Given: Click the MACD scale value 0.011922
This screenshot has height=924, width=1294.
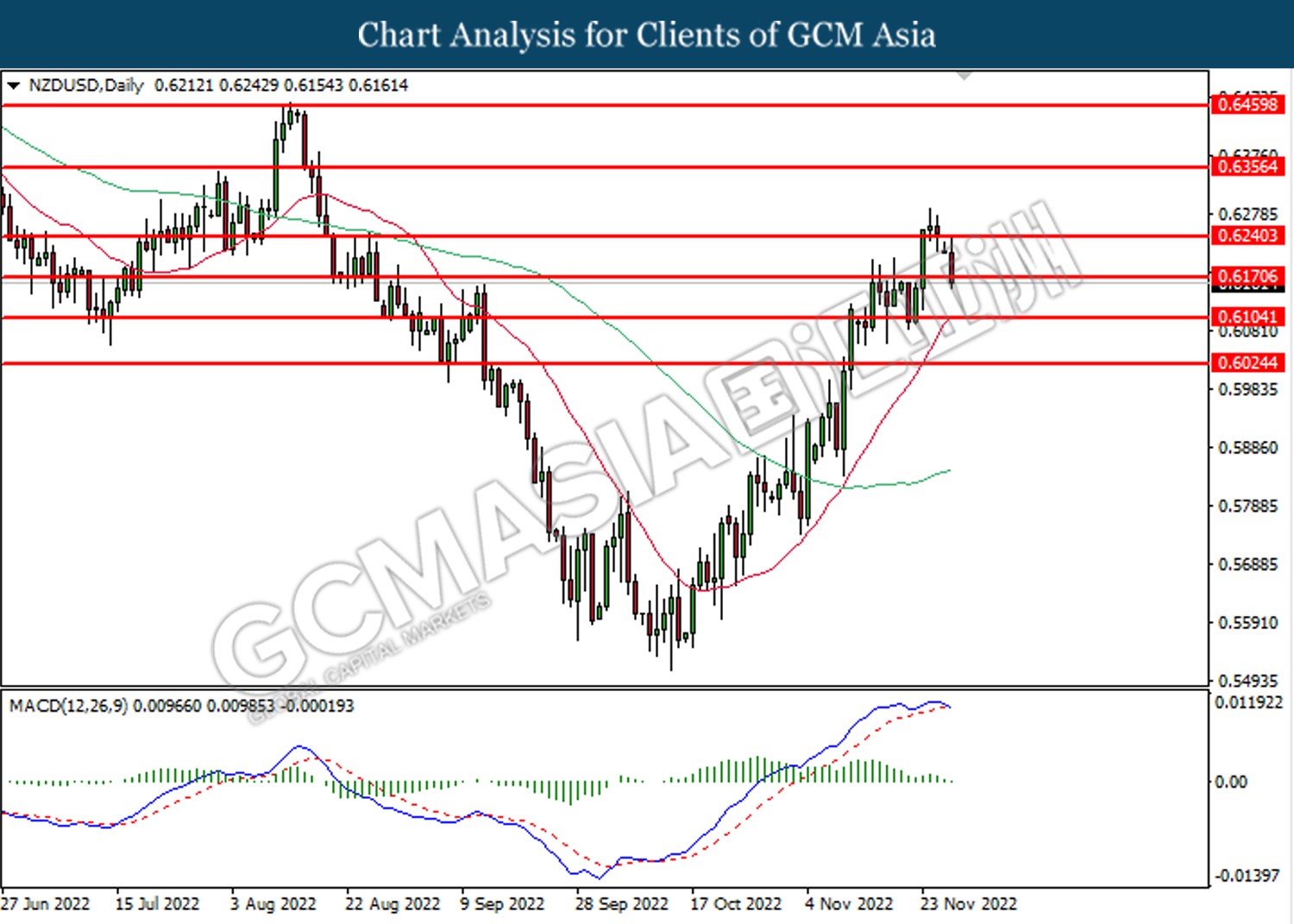Looking at the screenshot, I should [x=1248, y=702].
